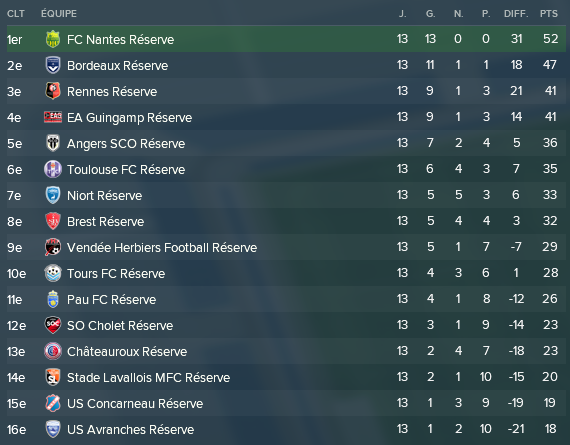The image size is (570, 445).
Task: Click the FC Nantes Réserve club crest
Action: (53, 39)
